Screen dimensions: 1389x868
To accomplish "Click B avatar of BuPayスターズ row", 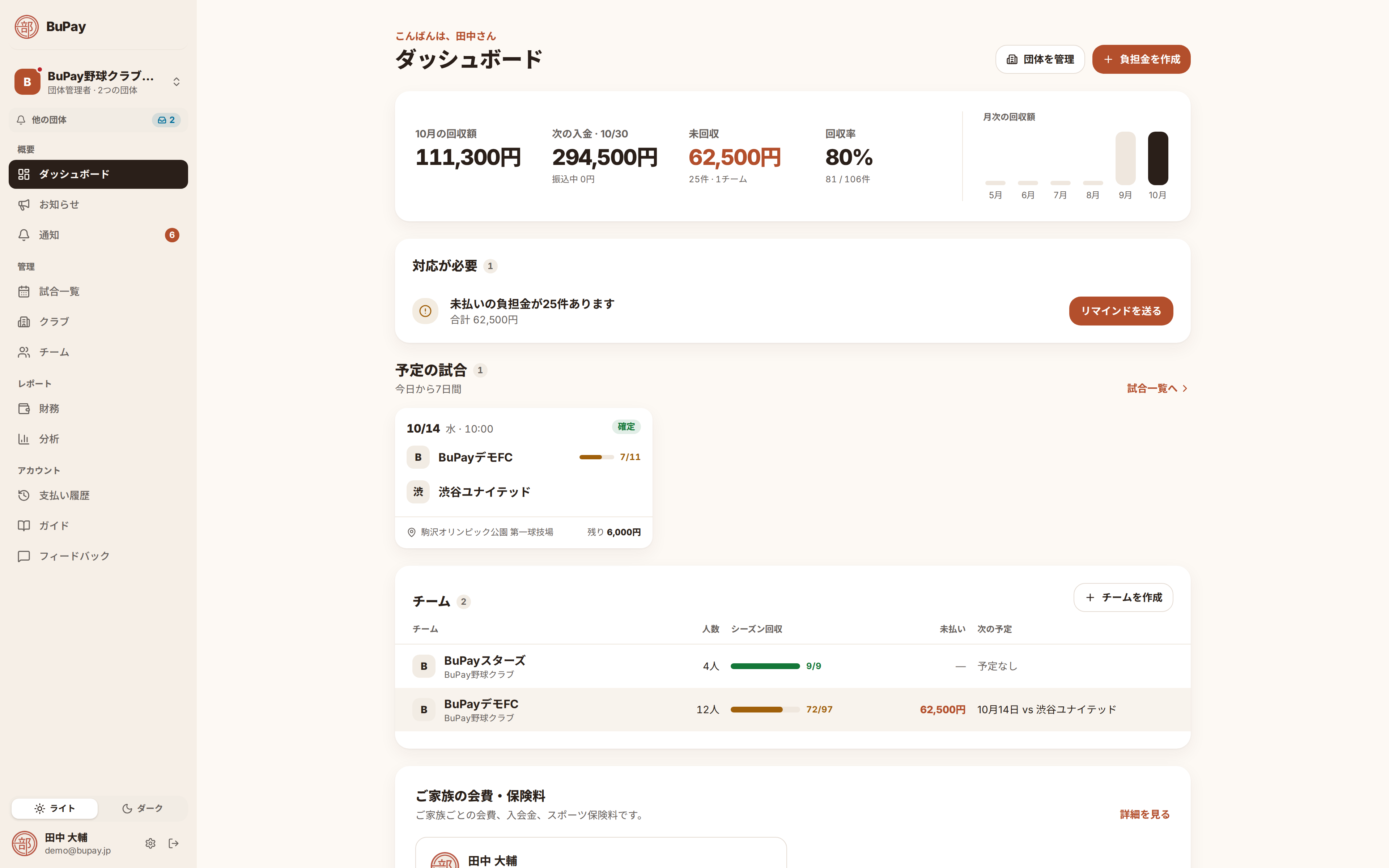I will click(x=424, y=666).
